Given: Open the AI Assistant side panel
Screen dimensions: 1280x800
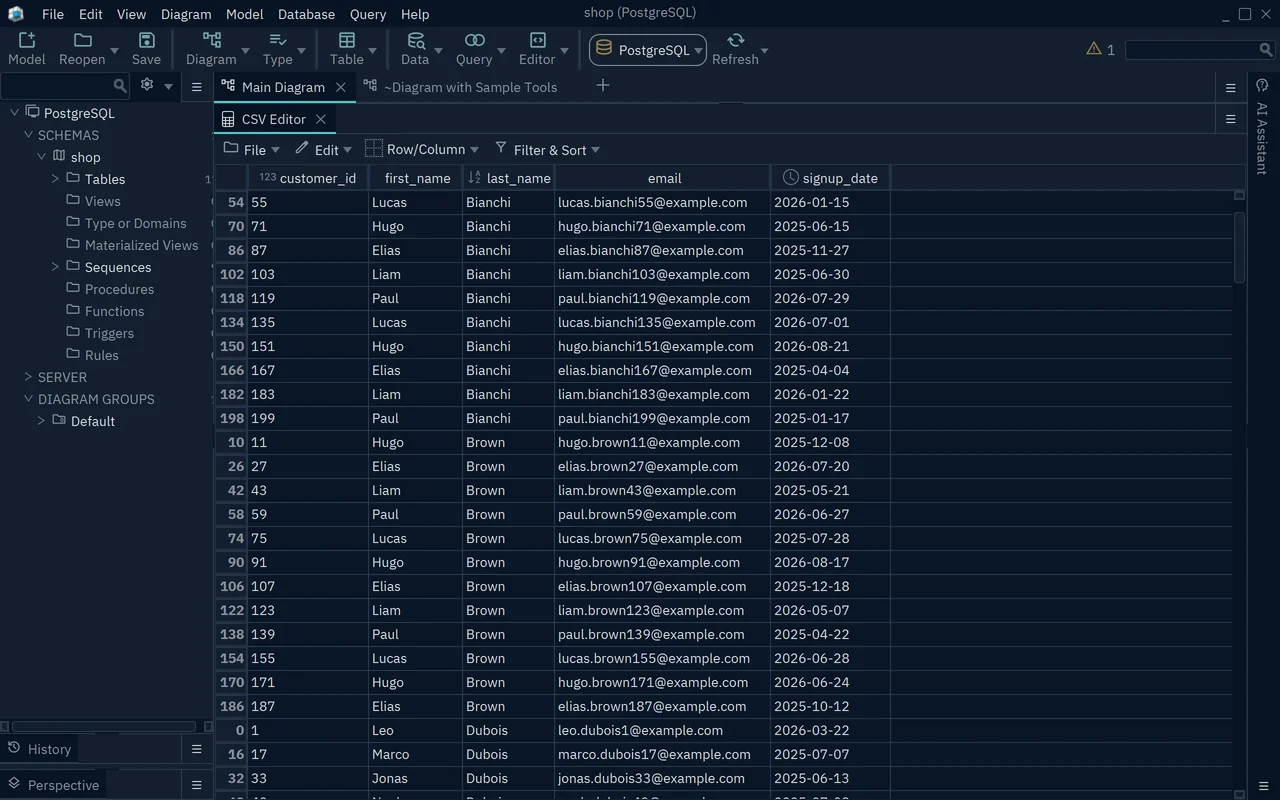Looking at the screenshot, I should tap(1262, 138).
